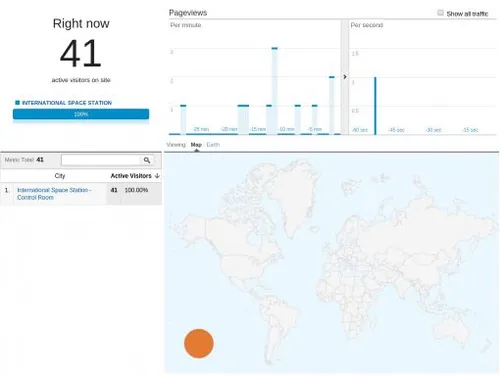
Task: Click the Per minute chart label
Action: tap(186, 25)
